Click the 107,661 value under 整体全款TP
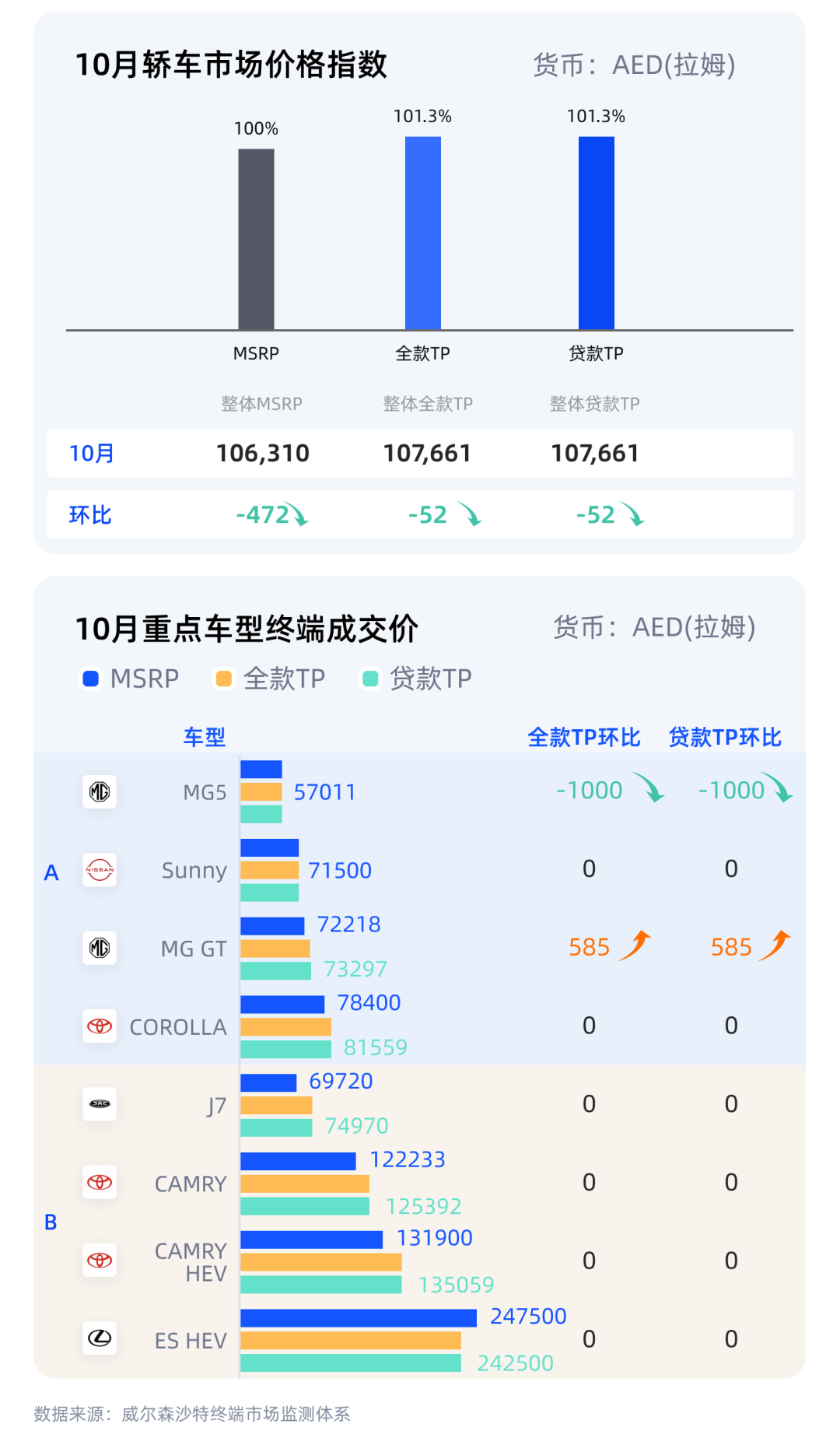The image size is (840, 1438). point(427,453)
